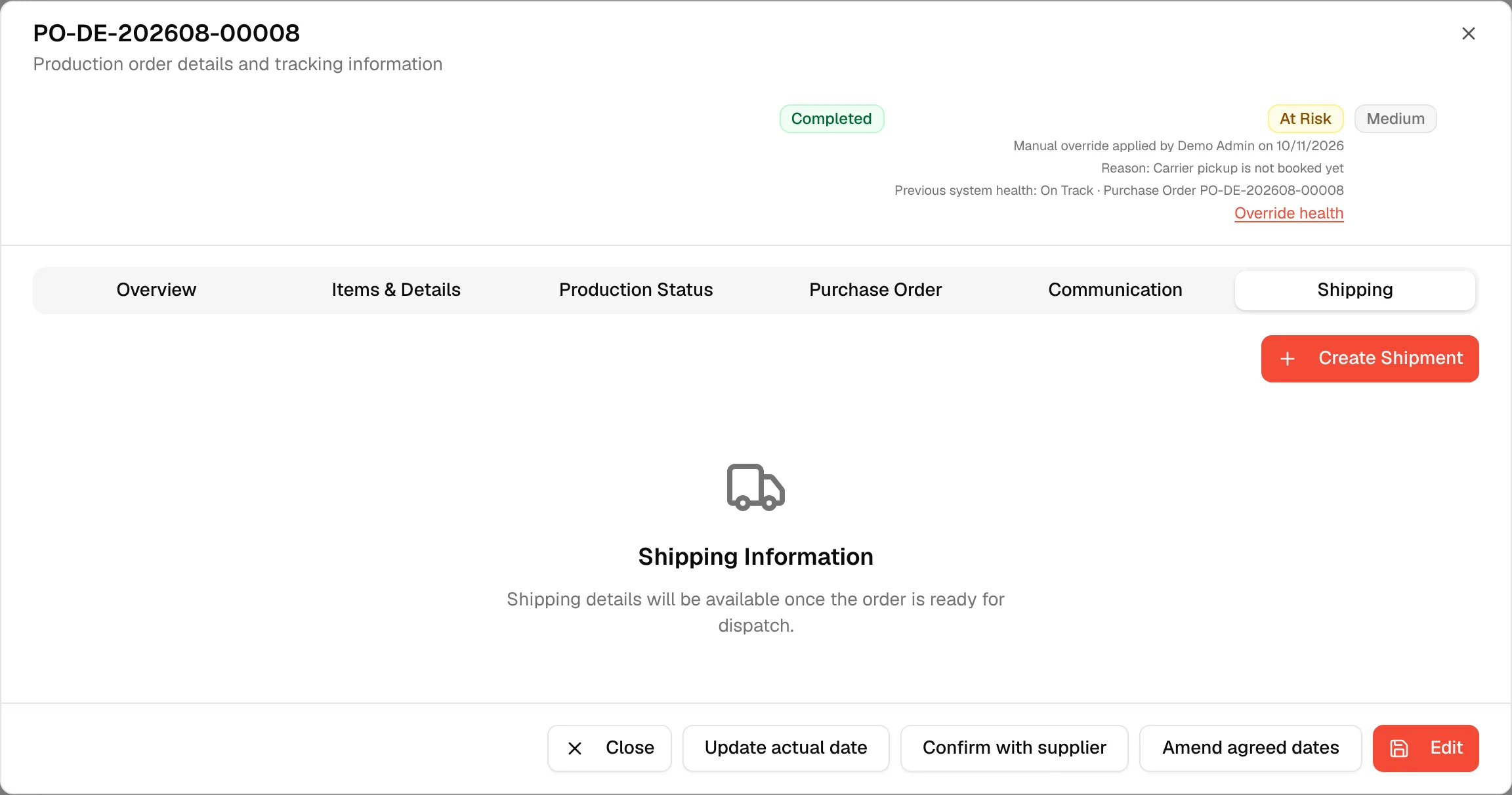1512x795 pixels.
Task: Switch to the Overview tab
Action: 156,290
